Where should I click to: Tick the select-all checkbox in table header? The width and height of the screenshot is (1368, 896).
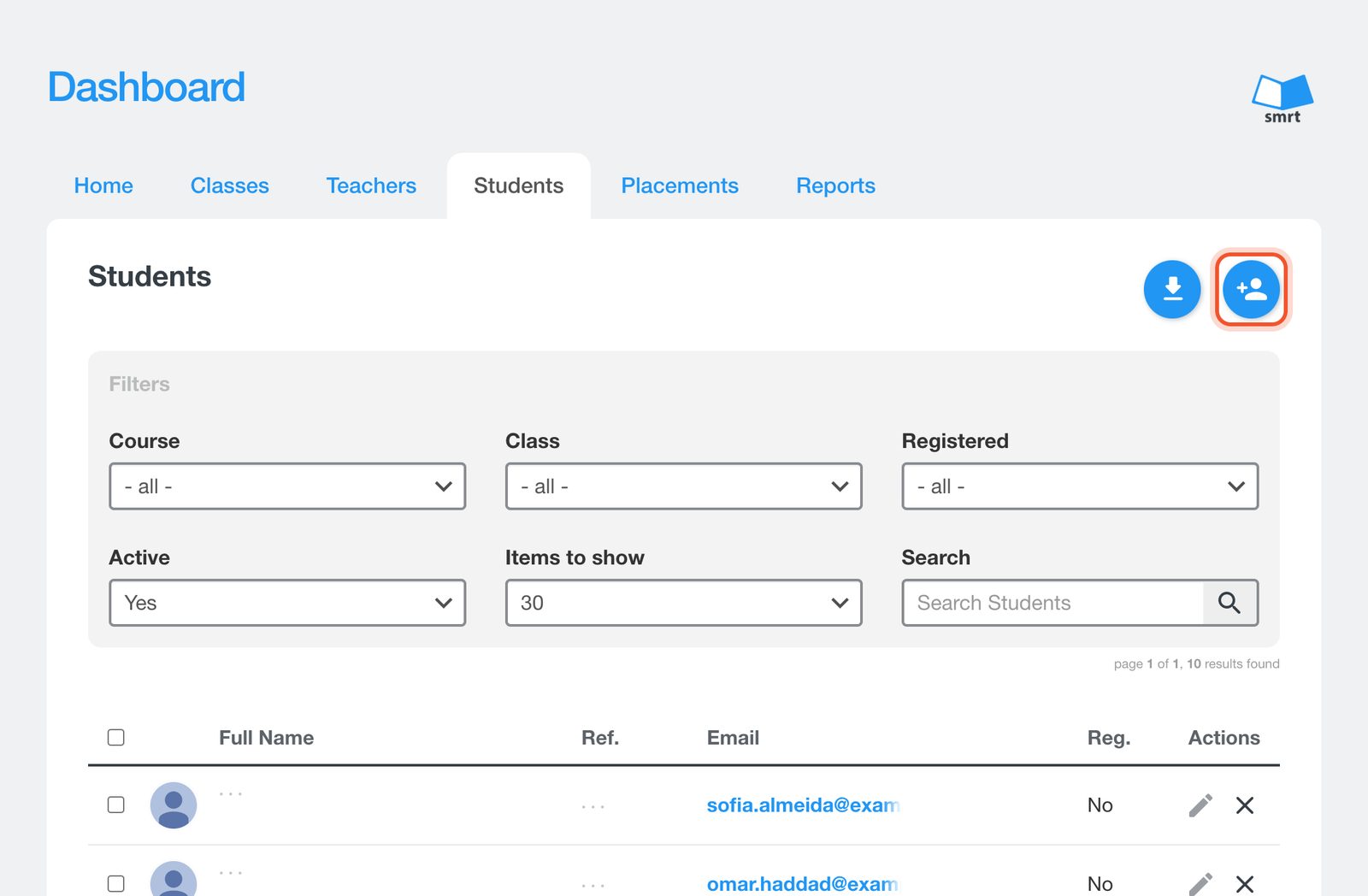click(x=116, y=737)
